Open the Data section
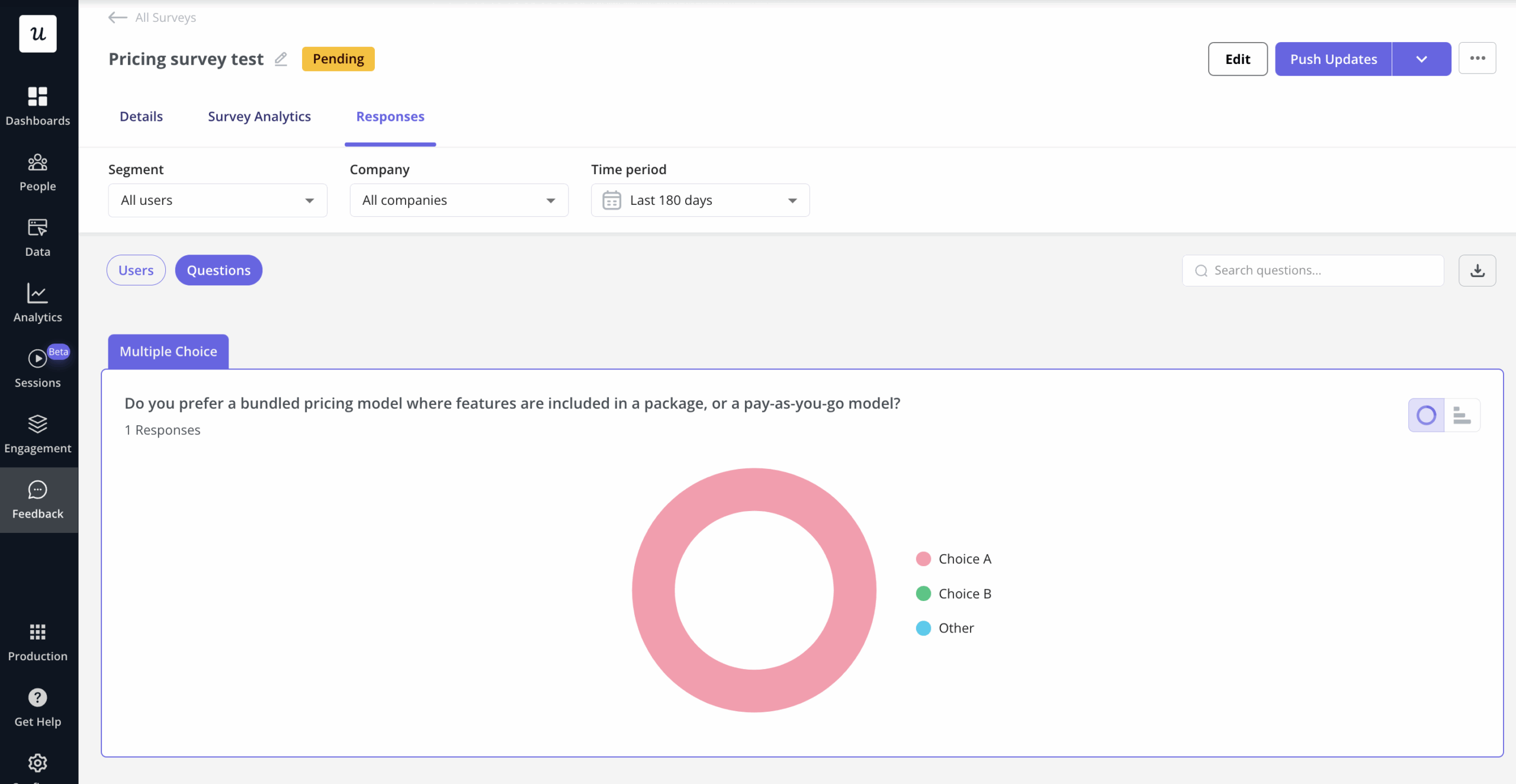Viewport: 1516px width, 784px height. click(38, 238)
